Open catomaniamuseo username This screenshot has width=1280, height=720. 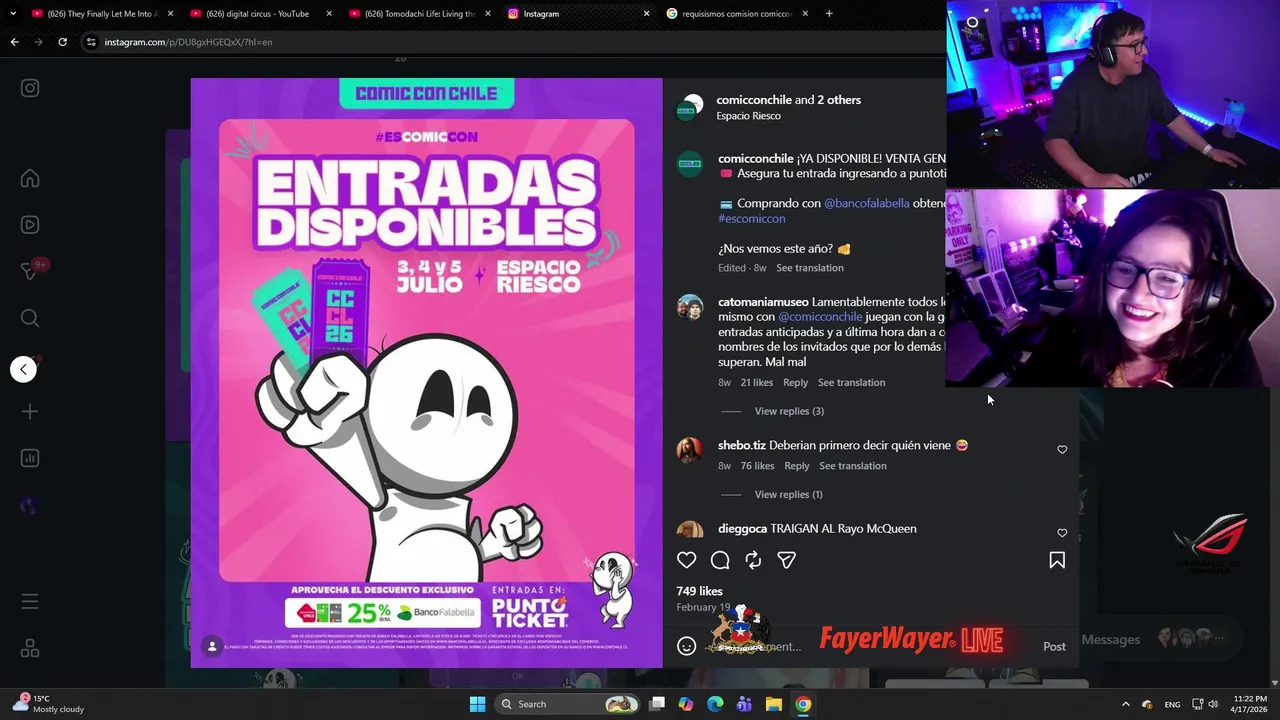tap(763, 302)
